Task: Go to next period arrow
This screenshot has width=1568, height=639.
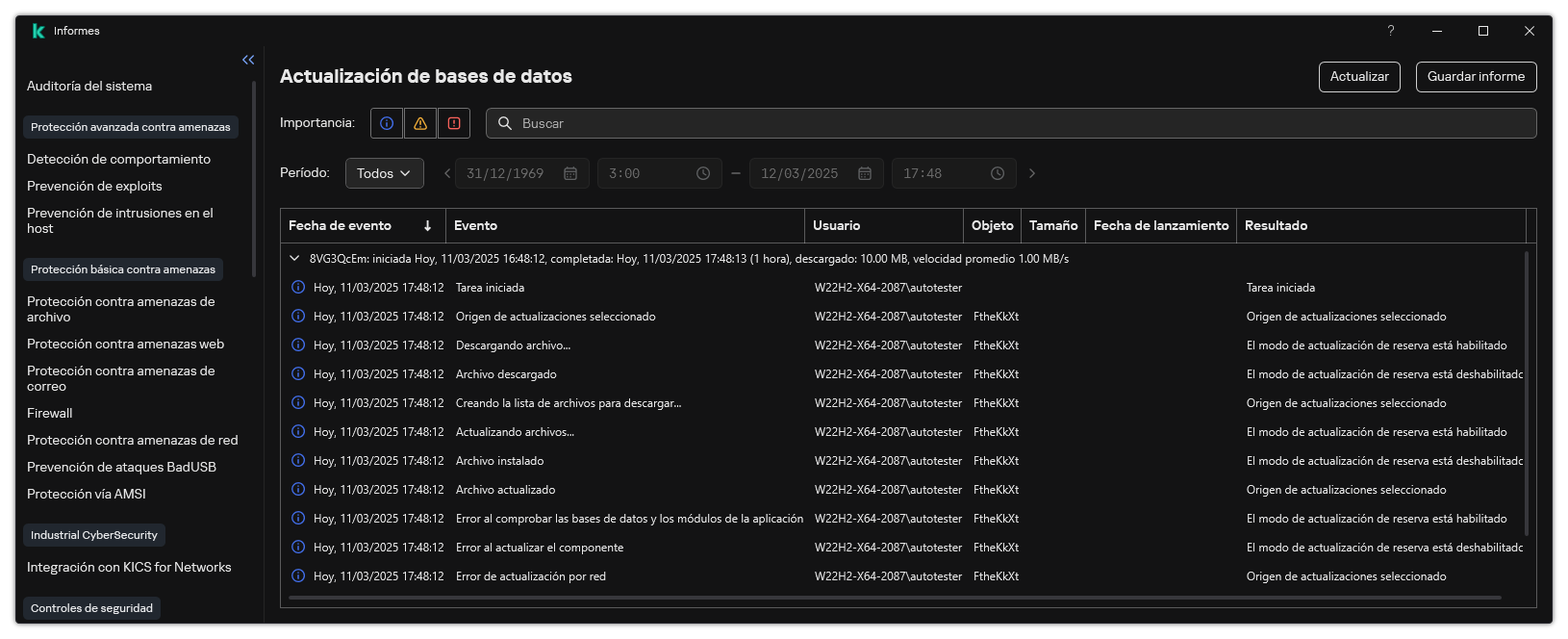Action: [1032, 173]
